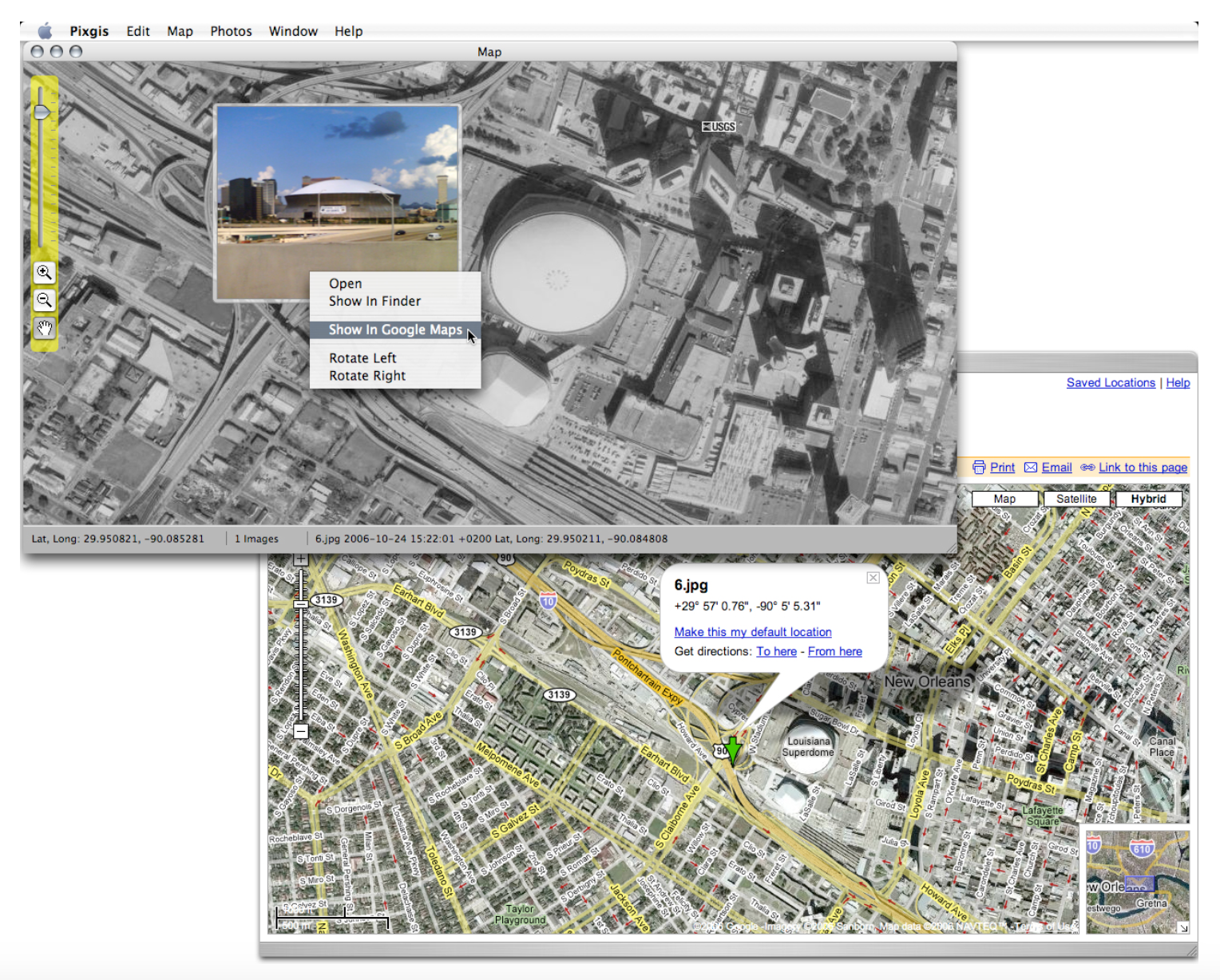Click the Lafayette Square map label
Image resolution: width=1220 pixels, height=980 pixels.
(1043, 816)
